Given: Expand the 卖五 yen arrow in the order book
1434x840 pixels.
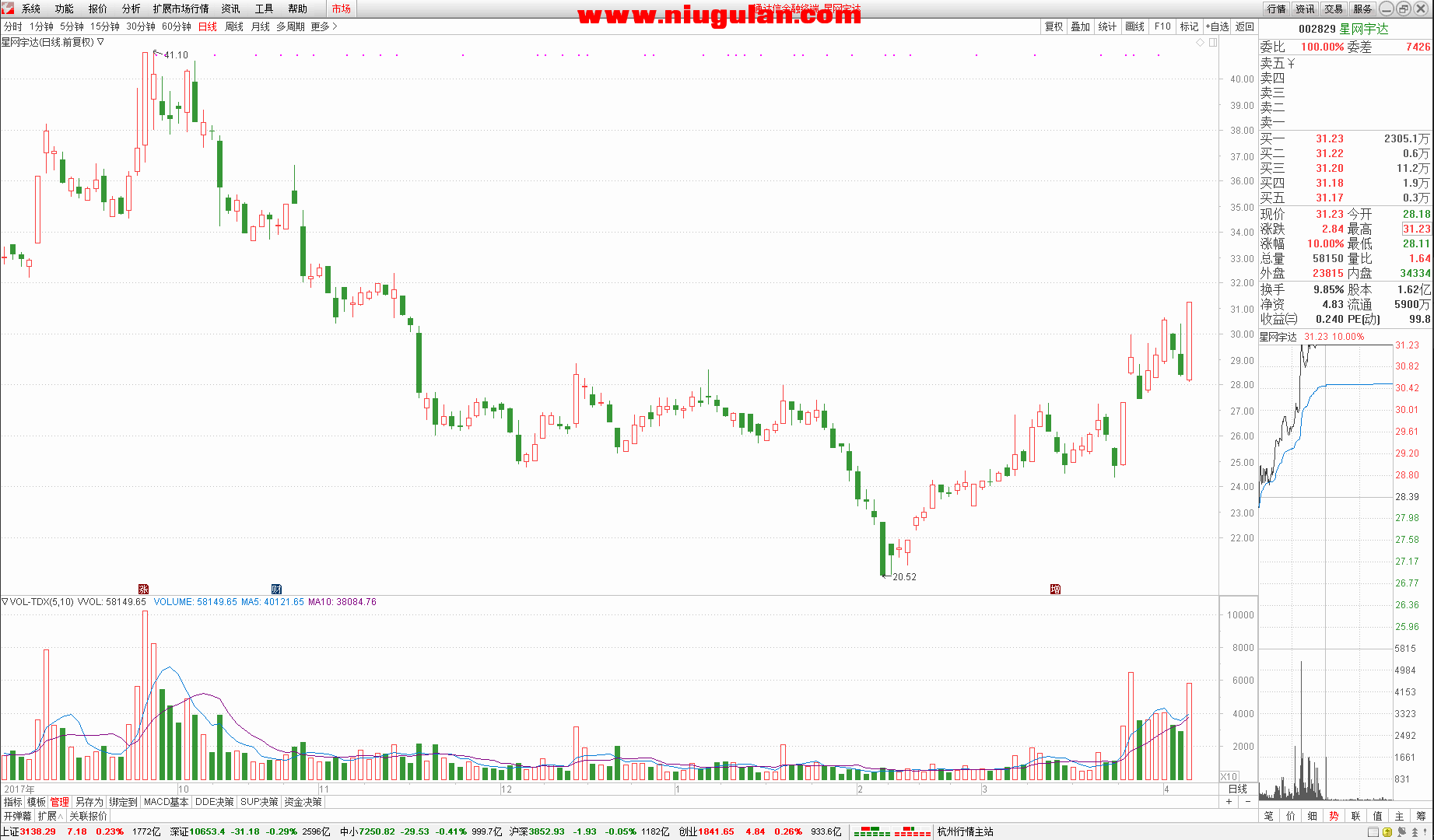Looking at the screenshot, I should 1291,63.
